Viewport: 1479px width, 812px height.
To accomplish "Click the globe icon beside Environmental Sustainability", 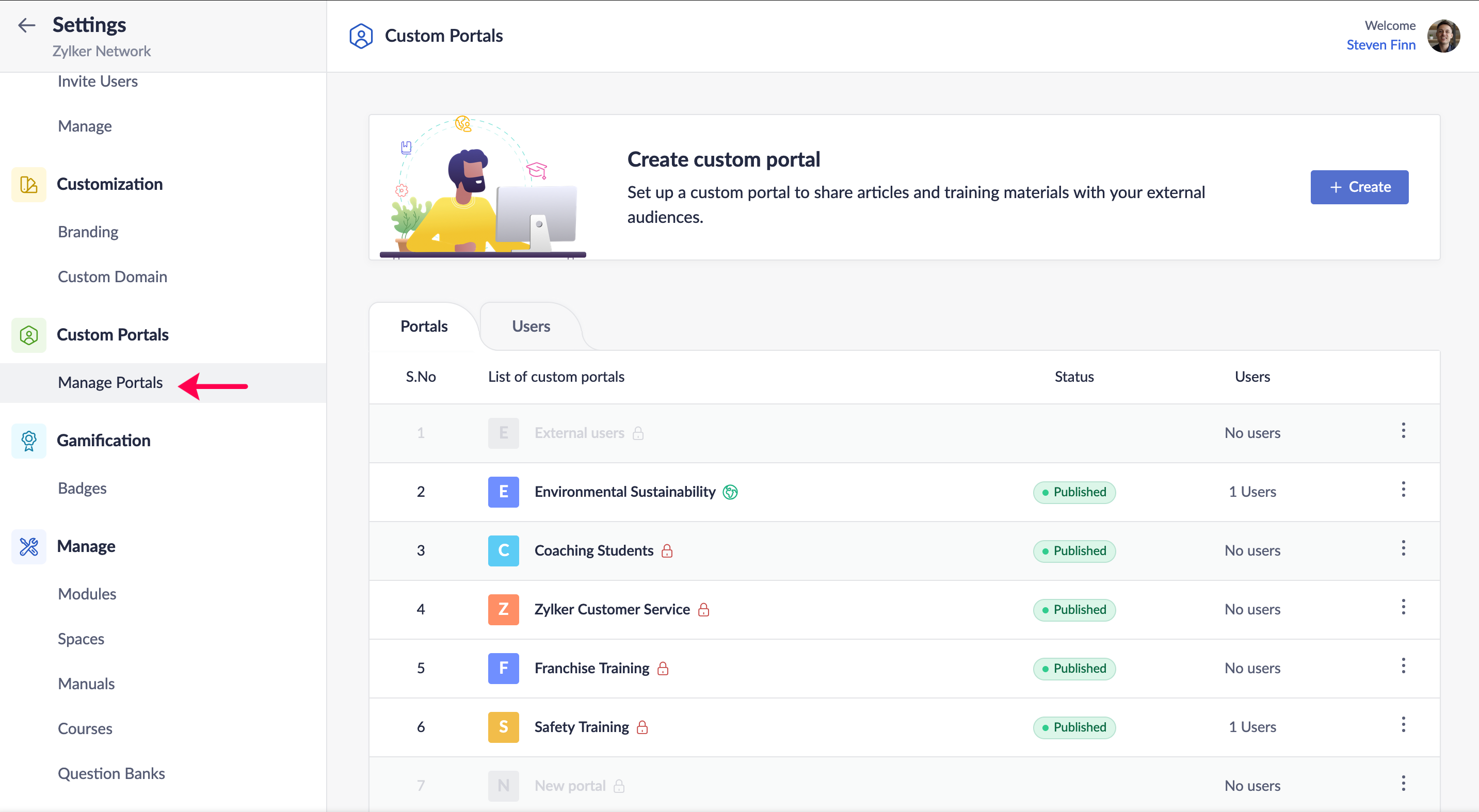I will [730, 492].
